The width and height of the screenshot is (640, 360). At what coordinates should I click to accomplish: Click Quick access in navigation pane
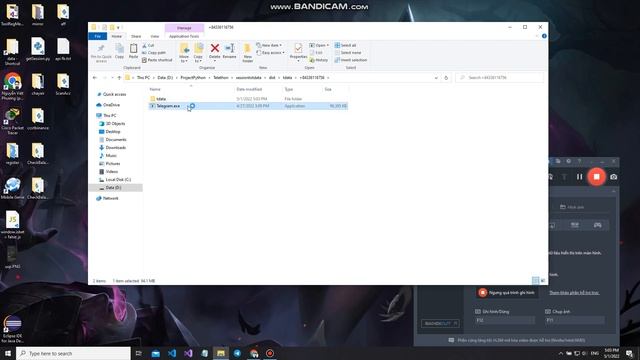[114, 94]
